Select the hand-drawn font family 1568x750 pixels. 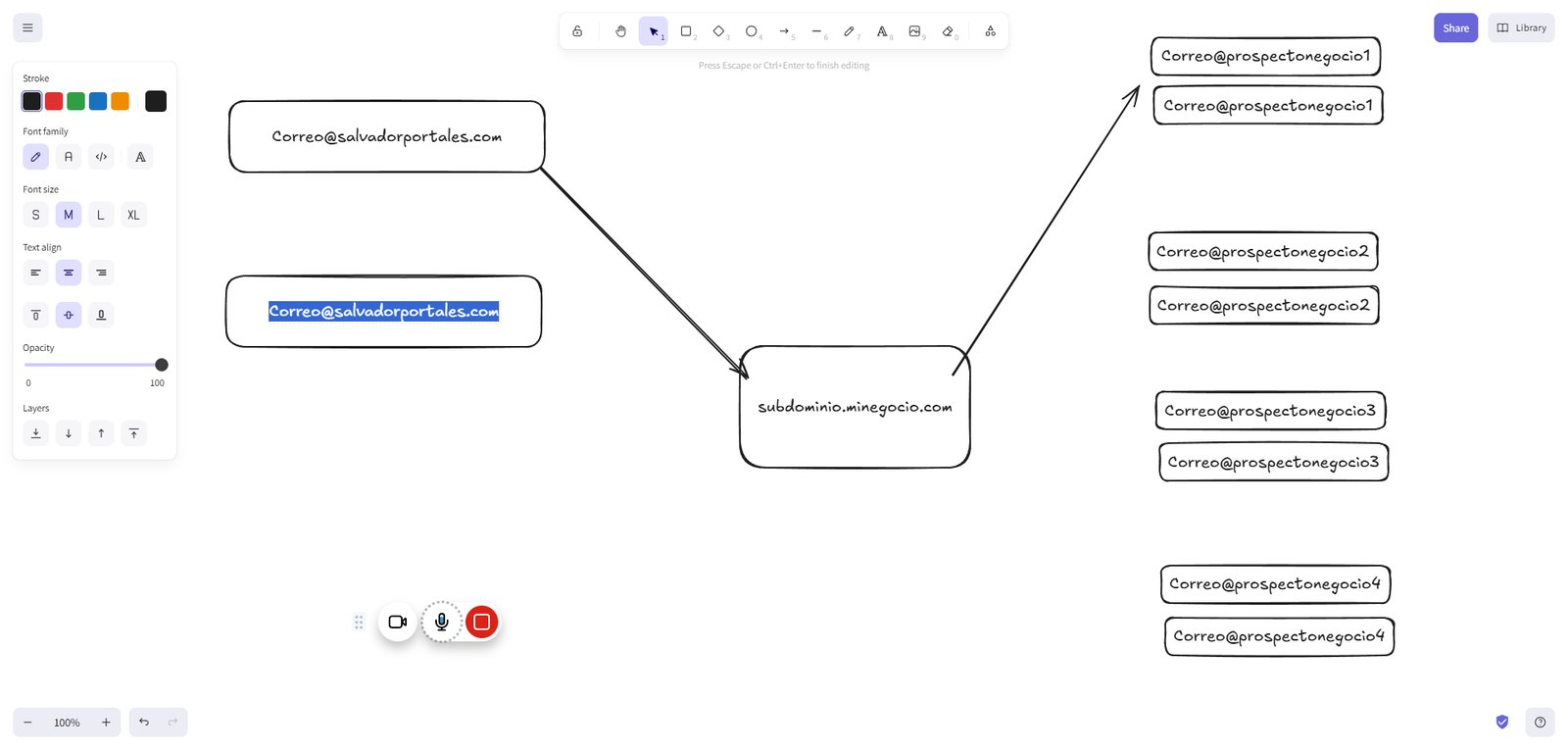tap(36, 157)
